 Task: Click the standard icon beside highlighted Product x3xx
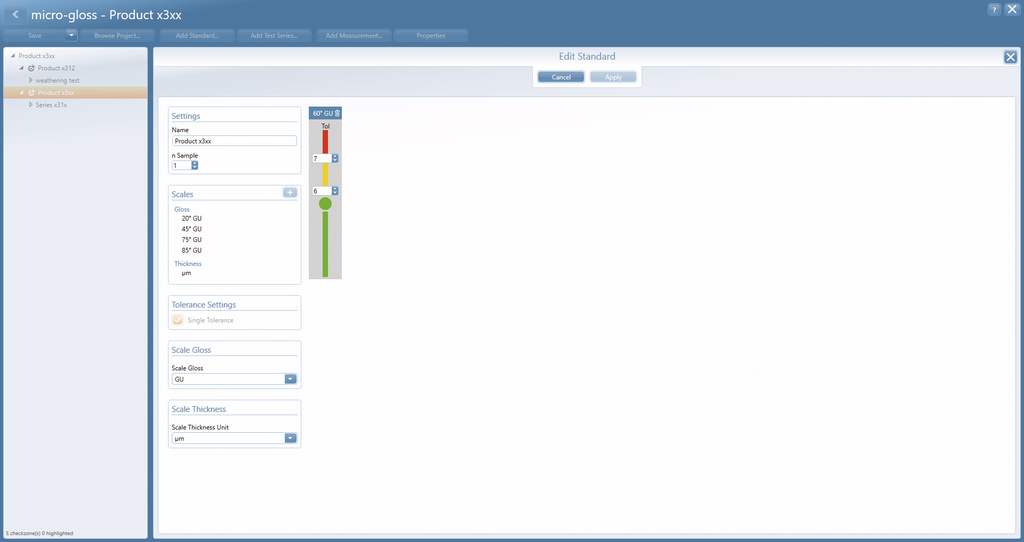31,93
